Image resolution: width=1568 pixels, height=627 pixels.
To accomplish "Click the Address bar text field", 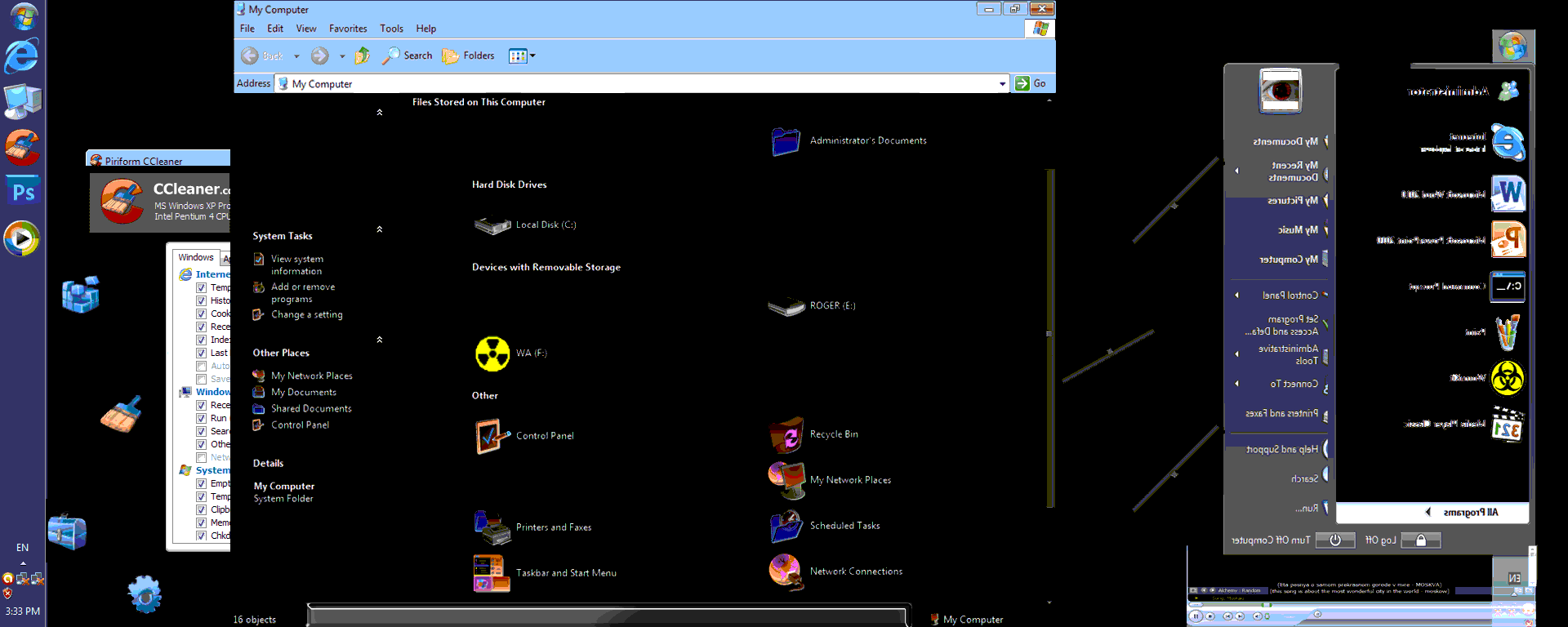I will pyautogui.click(x=637, y=83).
